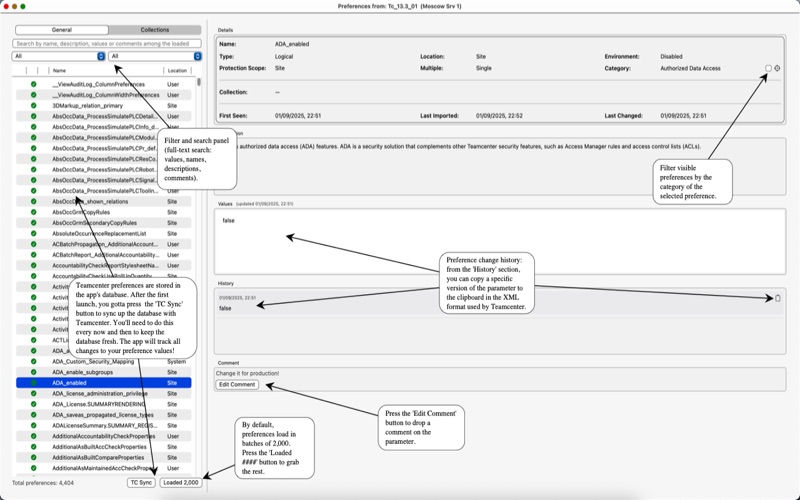The image size is (800, 500).
Task: Select the AbsOccData_ProcessSimulatePLCRobot row
Action: click(104, 169)
